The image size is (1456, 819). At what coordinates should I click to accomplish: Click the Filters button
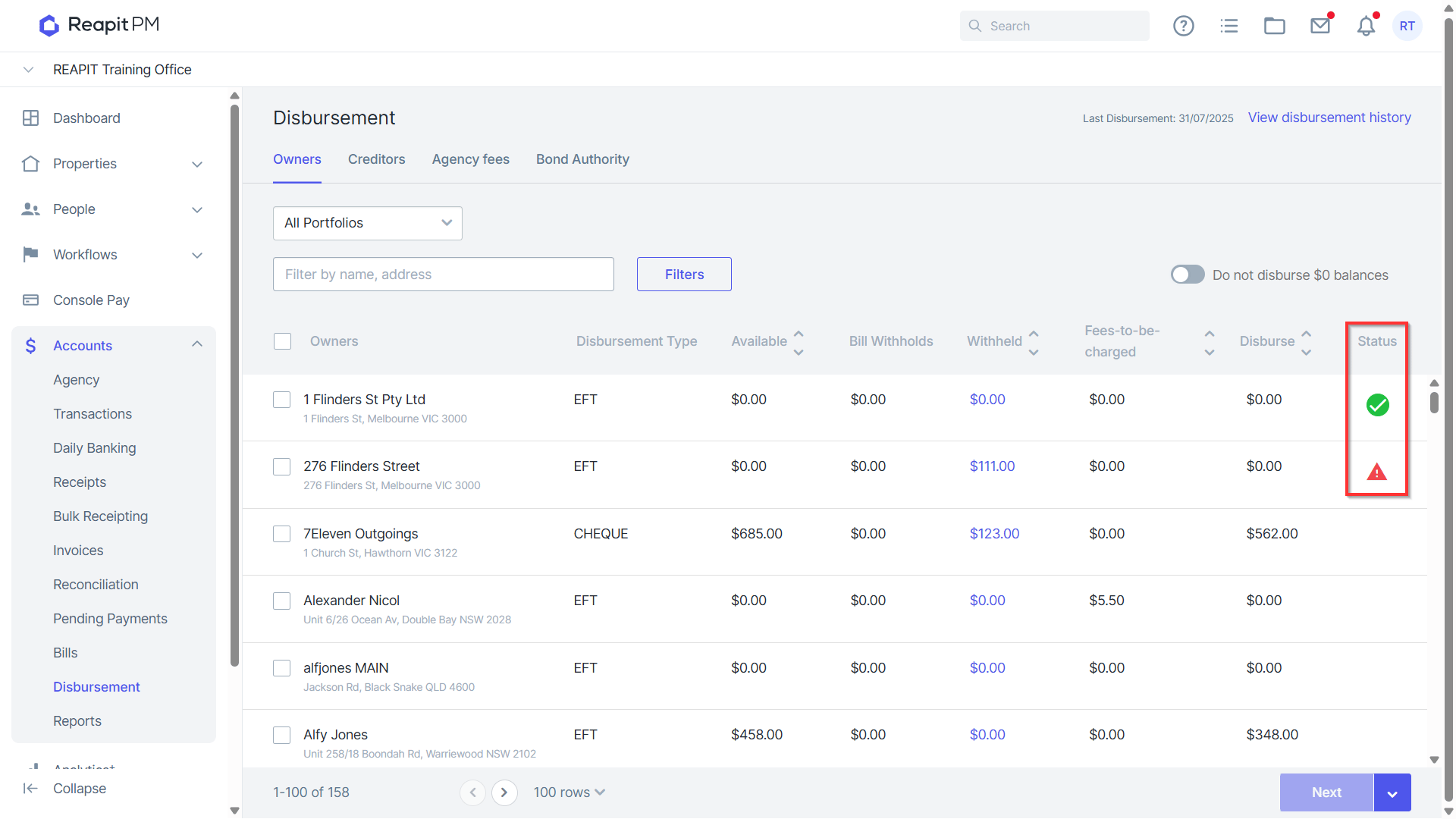(x=684, y=275)
